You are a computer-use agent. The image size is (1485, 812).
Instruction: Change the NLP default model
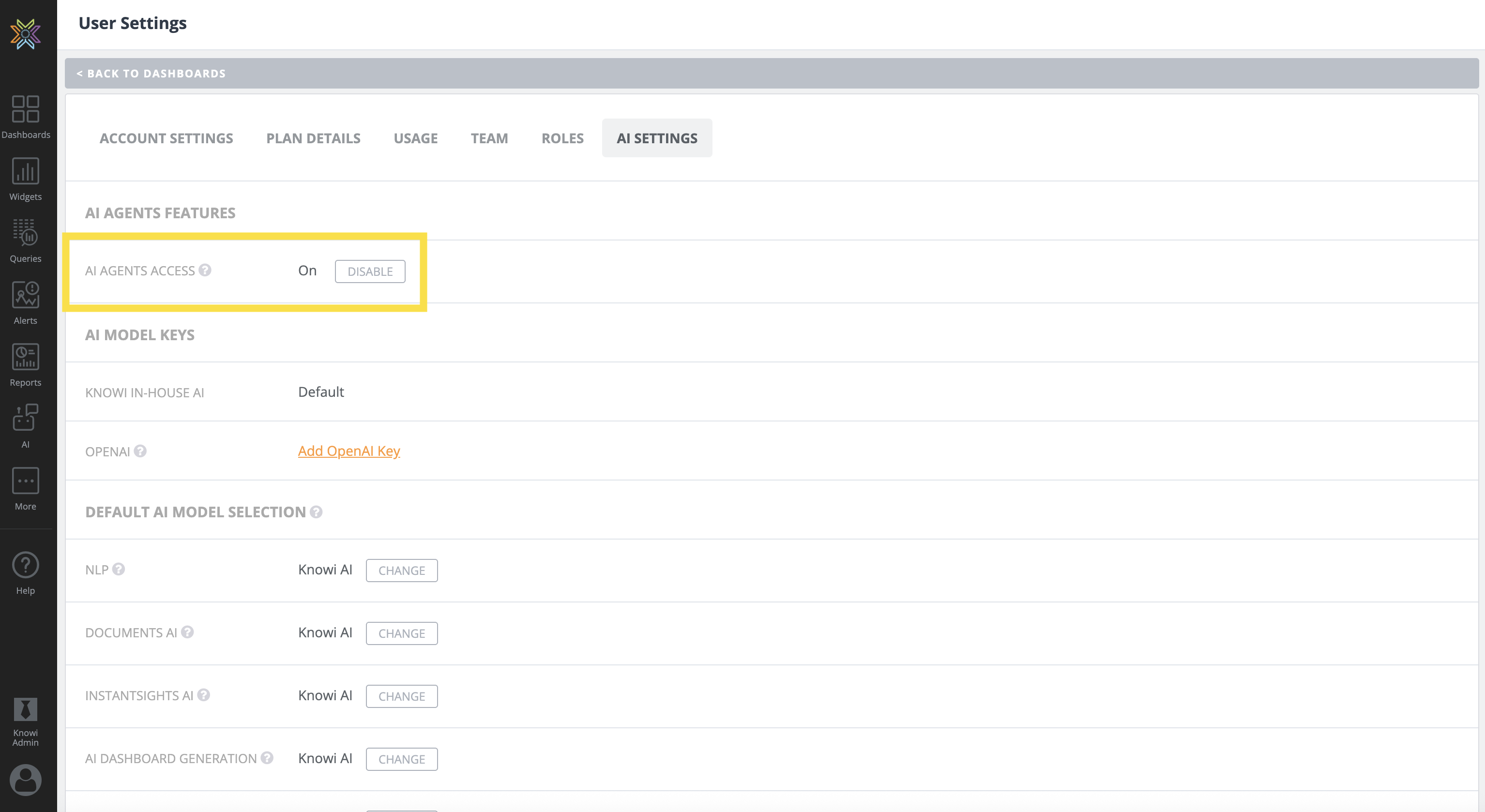click(401, 571)
